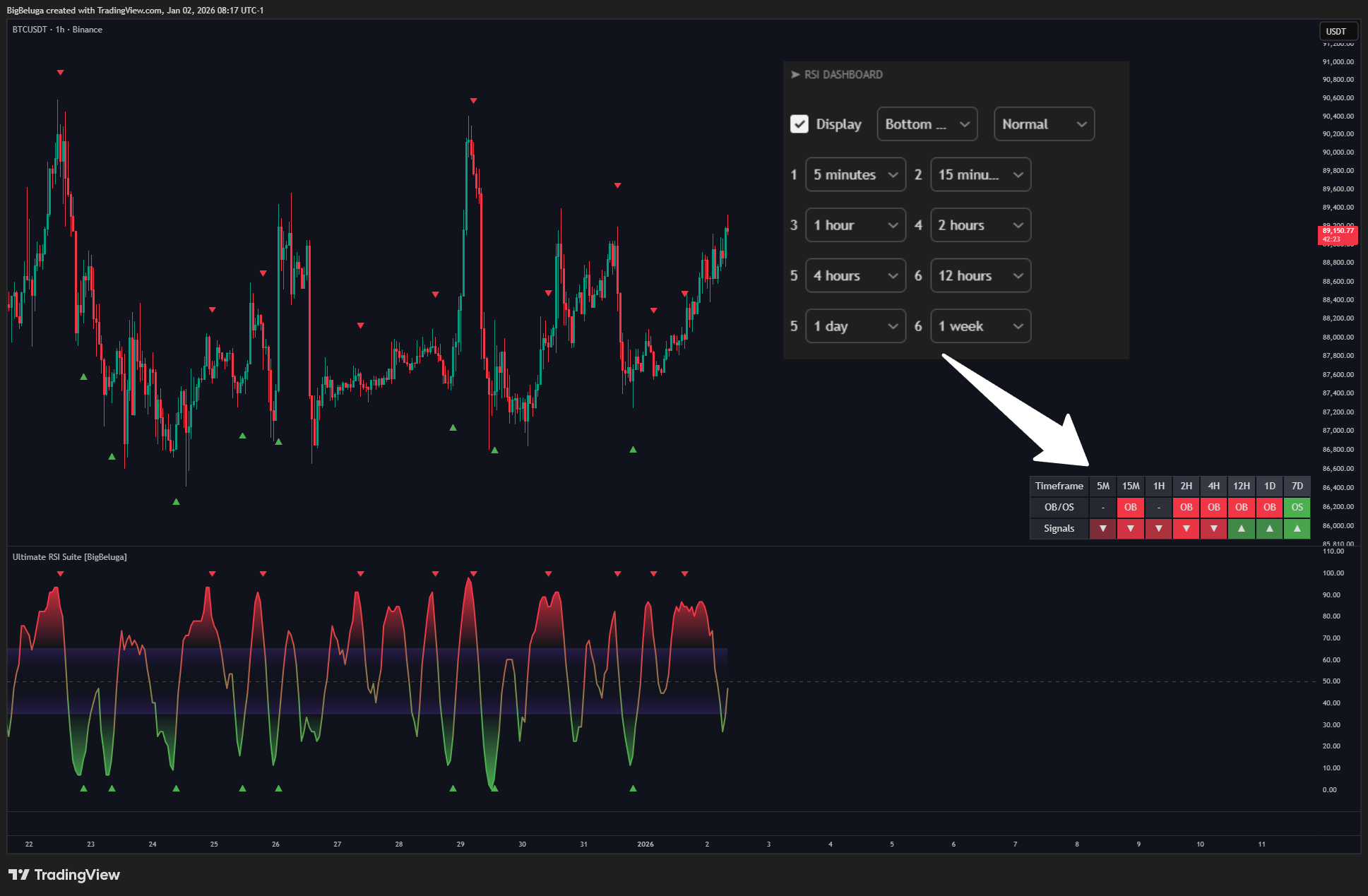This screenshot has width=1368, height=896.
Task: Click the 5M column signal down arrow
Action: point(1102,529)
